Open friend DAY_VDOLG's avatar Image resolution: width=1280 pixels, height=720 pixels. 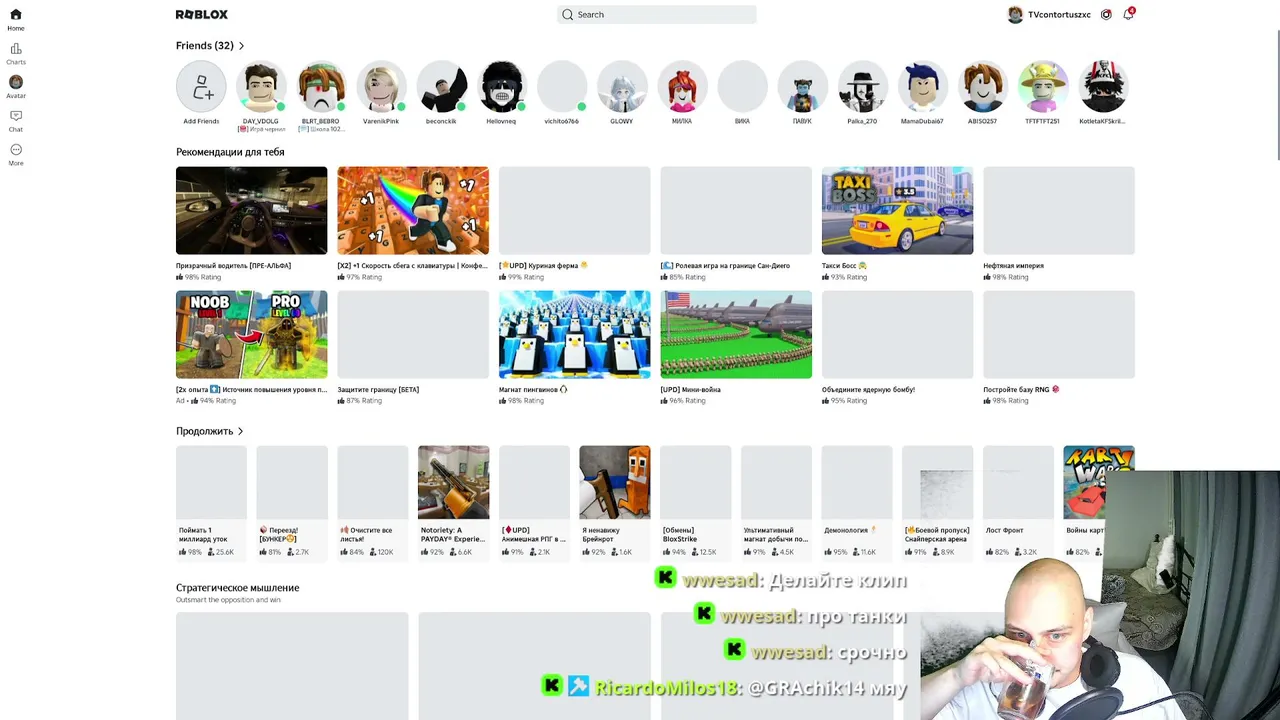(261, 87)
